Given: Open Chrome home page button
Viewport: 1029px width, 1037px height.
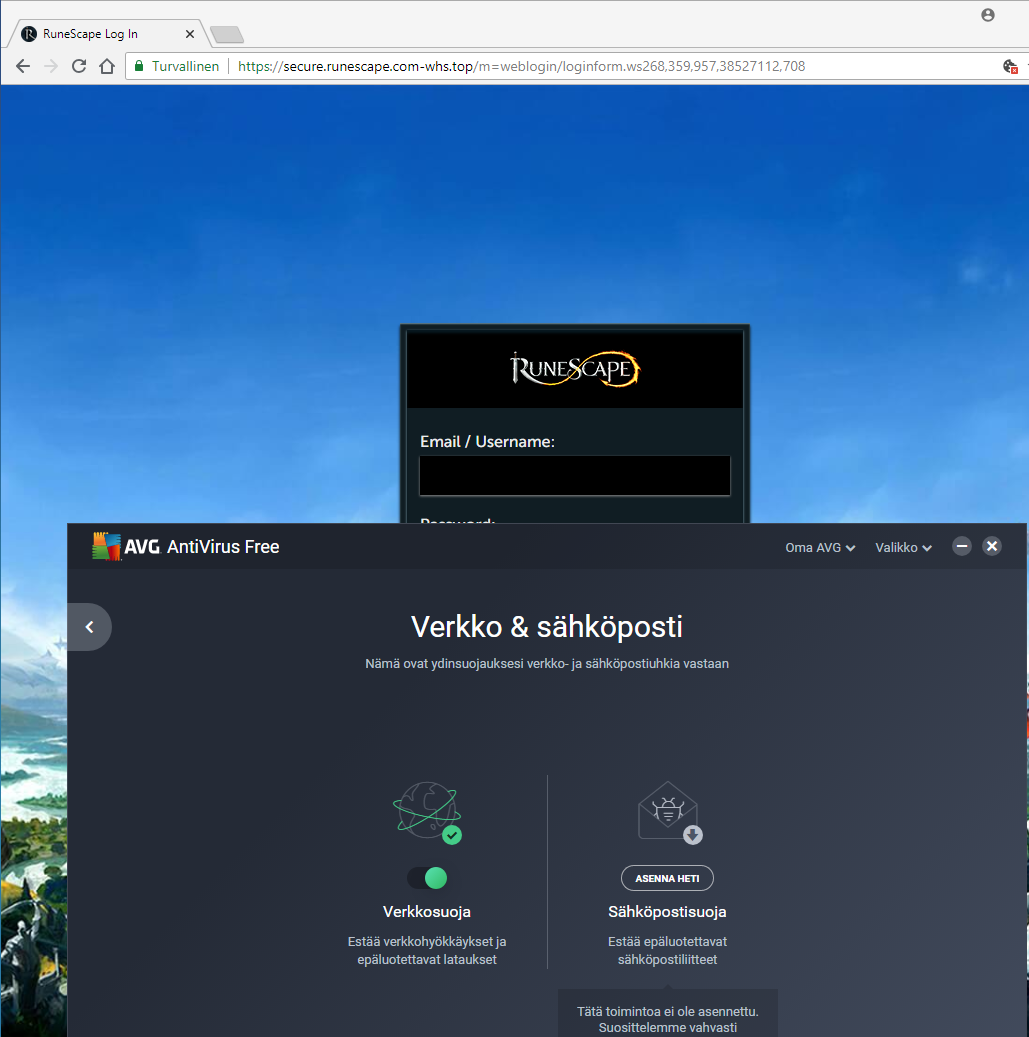Looking at the screenshot, I should point(106,66).
